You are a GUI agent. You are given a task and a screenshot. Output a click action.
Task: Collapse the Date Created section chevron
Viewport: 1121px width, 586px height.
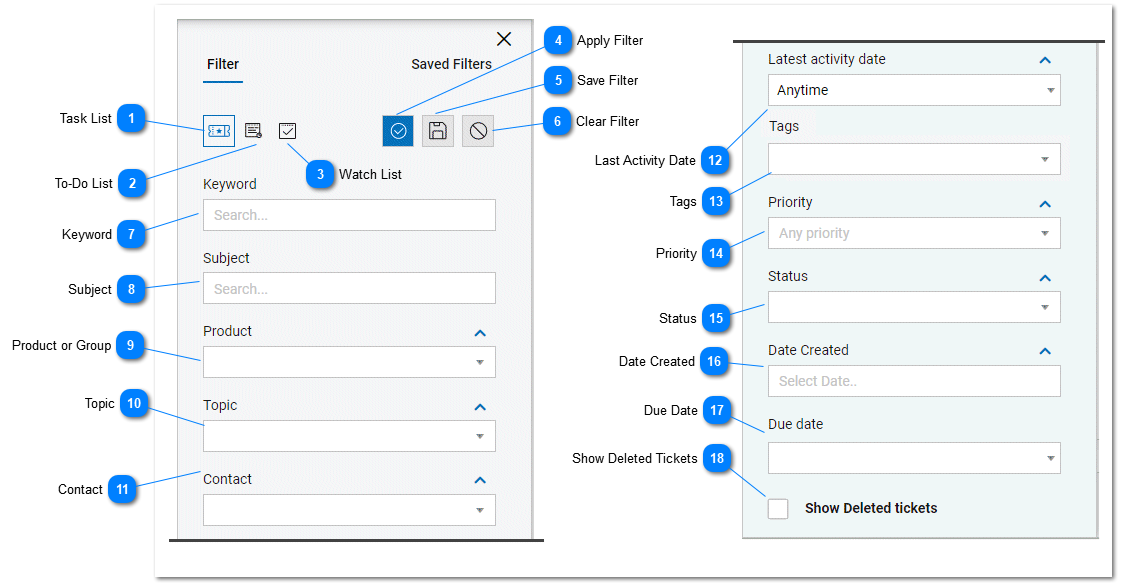(1045, 351)
